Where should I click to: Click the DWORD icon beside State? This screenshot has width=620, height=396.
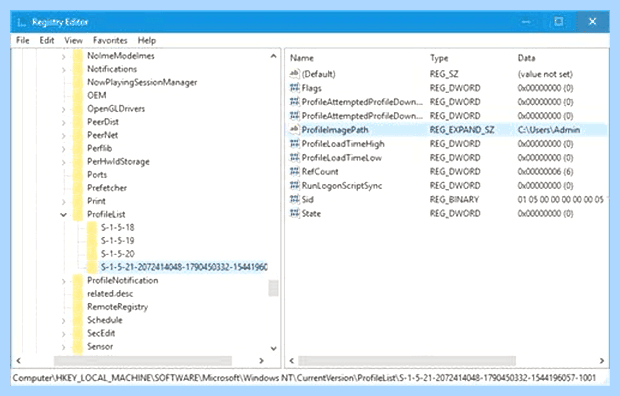coord(294,213)
